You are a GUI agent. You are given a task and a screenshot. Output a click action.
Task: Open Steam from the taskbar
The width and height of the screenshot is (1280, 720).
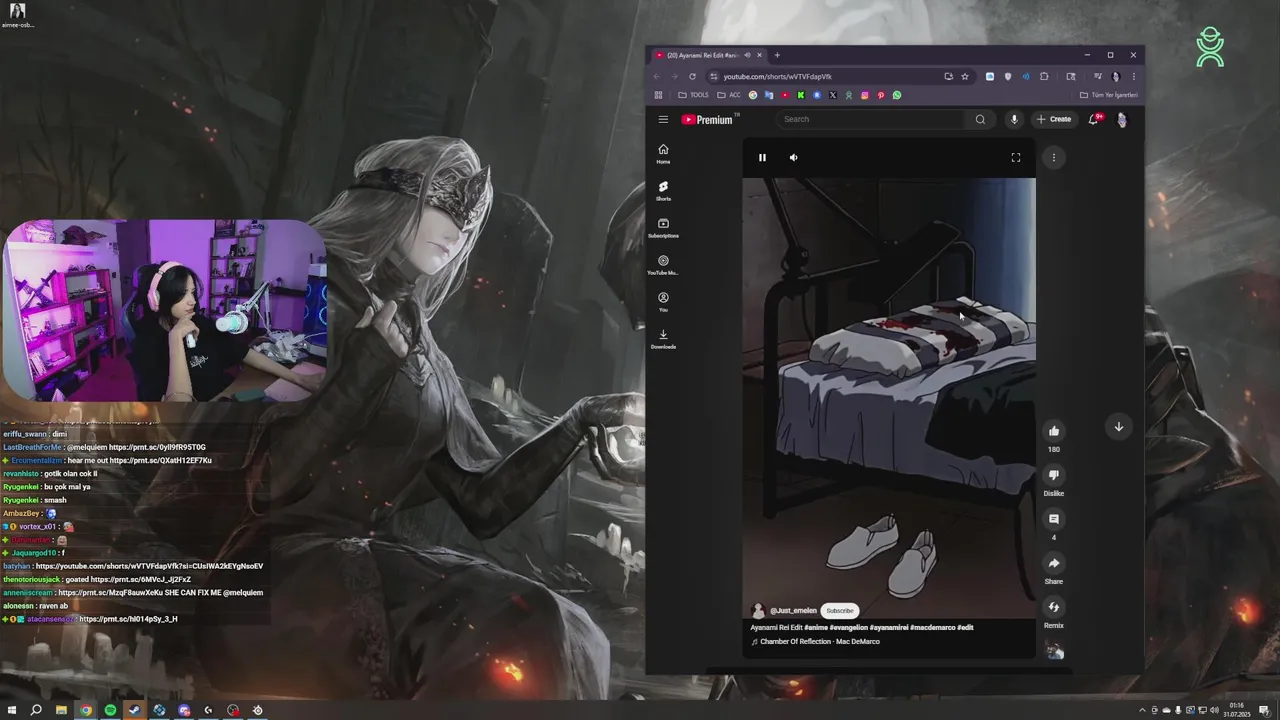134,710
